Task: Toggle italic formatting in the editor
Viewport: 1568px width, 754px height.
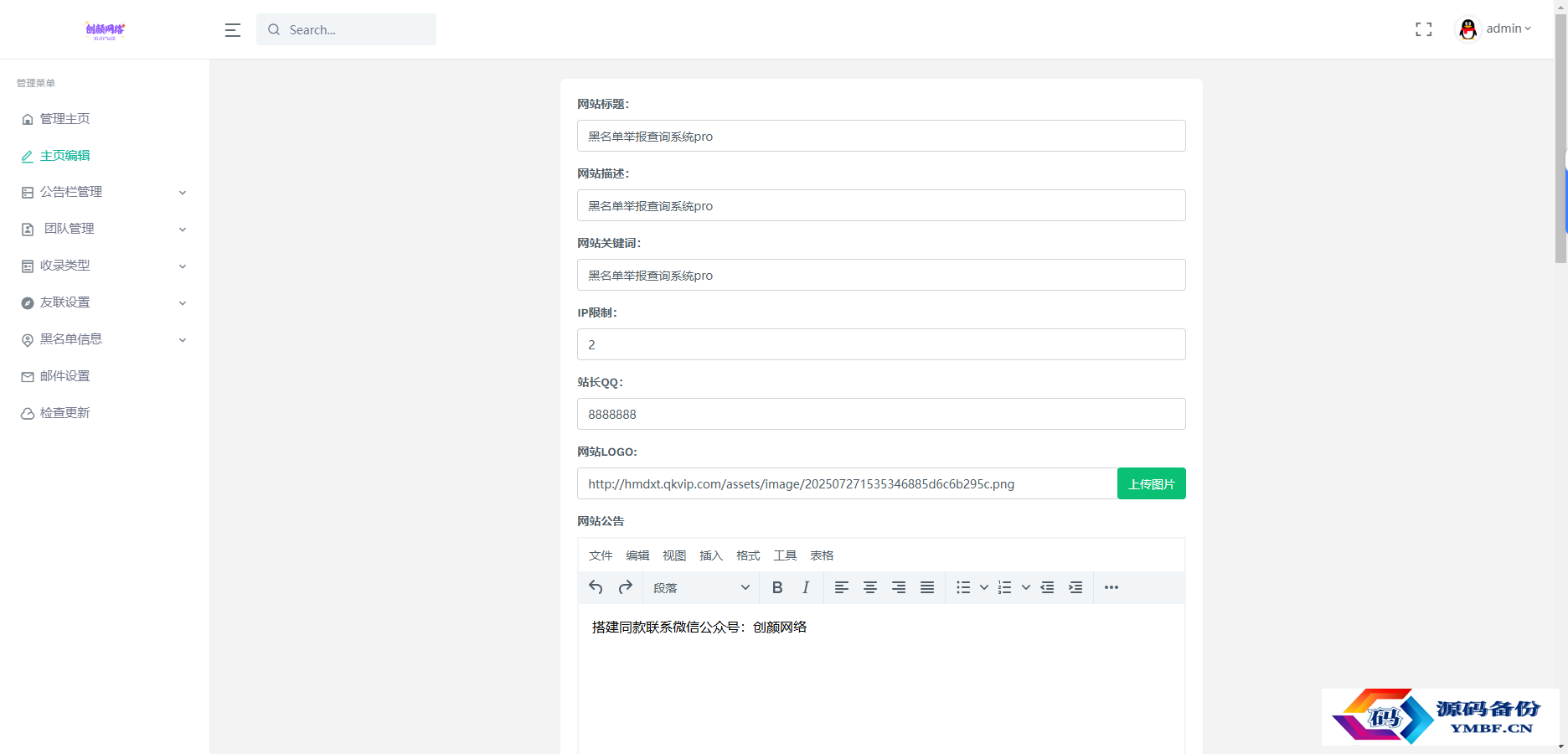Action: 806,587
